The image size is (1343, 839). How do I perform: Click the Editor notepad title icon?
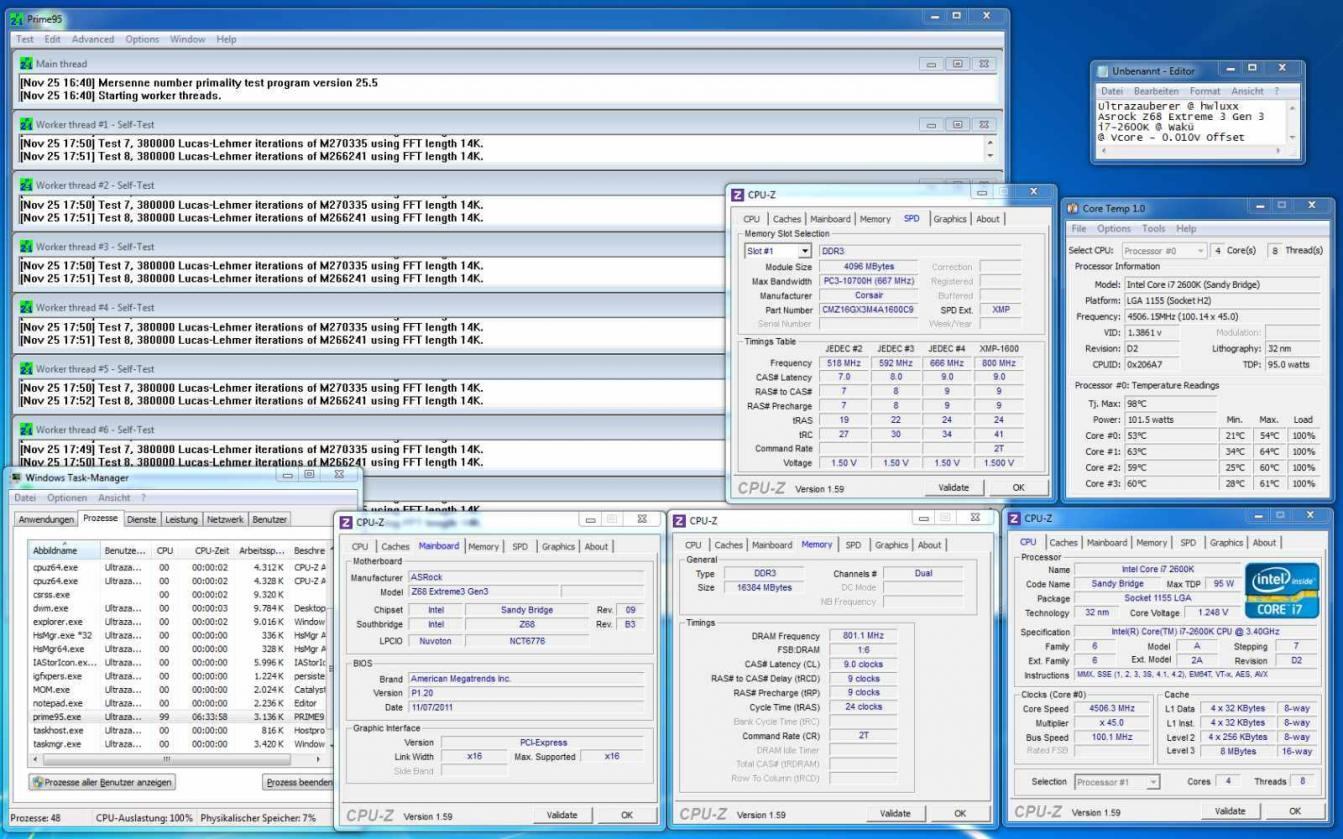[1104, 71]
